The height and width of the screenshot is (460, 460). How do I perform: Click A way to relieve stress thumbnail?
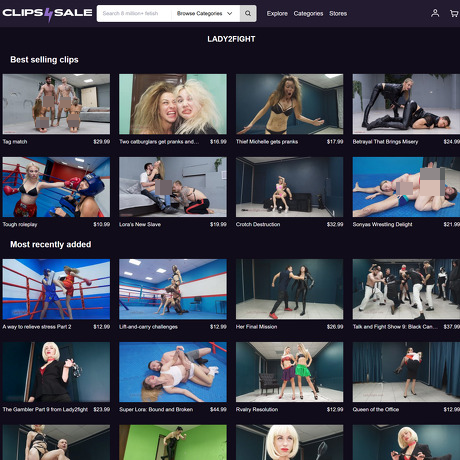pos(56,289)
